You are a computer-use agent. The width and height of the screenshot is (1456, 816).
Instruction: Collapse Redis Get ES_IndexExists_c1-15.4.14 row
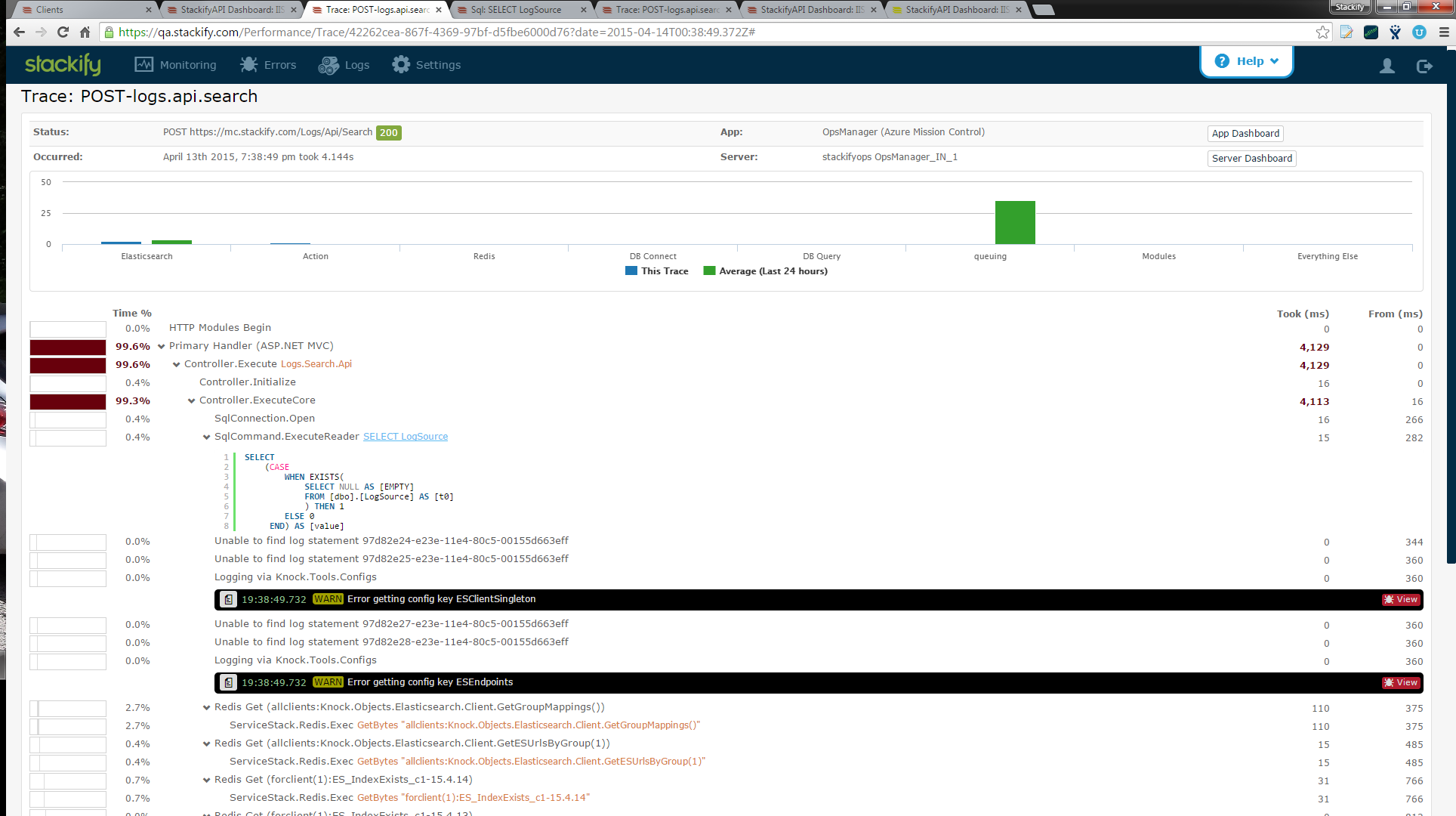206,780
